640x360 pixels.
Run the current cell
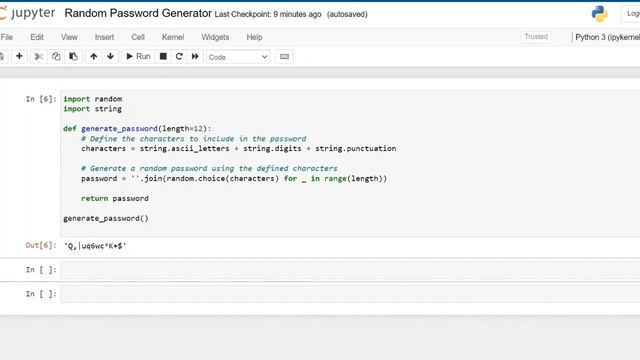[138, 56]
